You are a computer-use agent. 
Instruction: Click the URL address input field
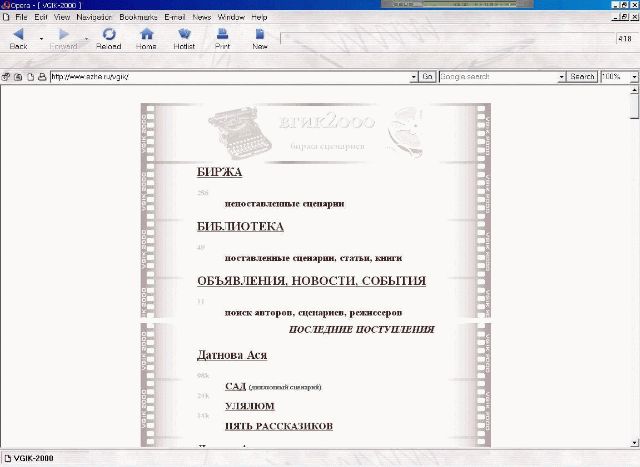click(230, 77)
